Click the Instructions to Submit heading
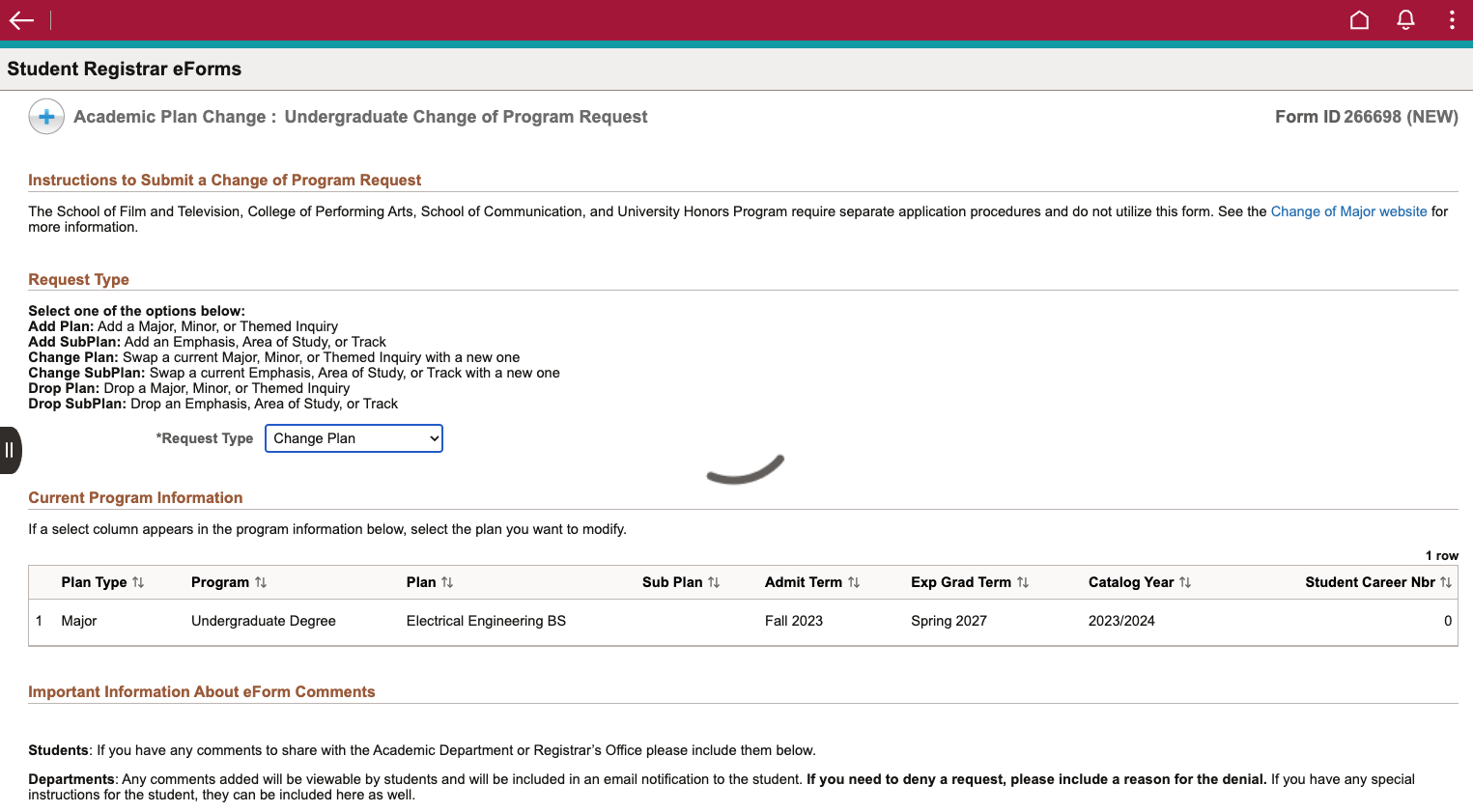This screenshot has width=1473, height=812. [225, 181]
